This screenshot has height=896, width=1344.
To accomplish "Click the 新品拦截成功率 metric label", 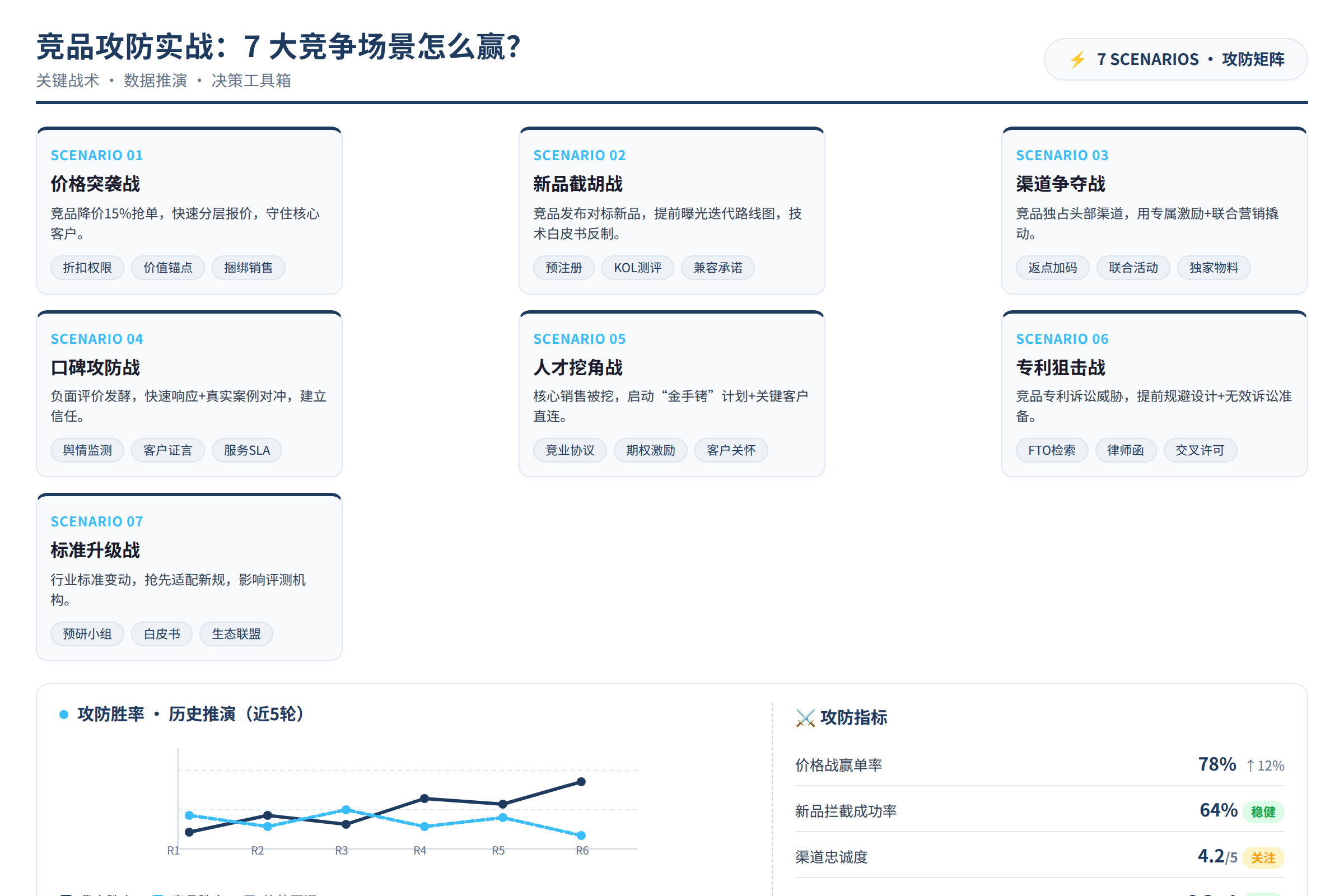I will pos(846,811).
